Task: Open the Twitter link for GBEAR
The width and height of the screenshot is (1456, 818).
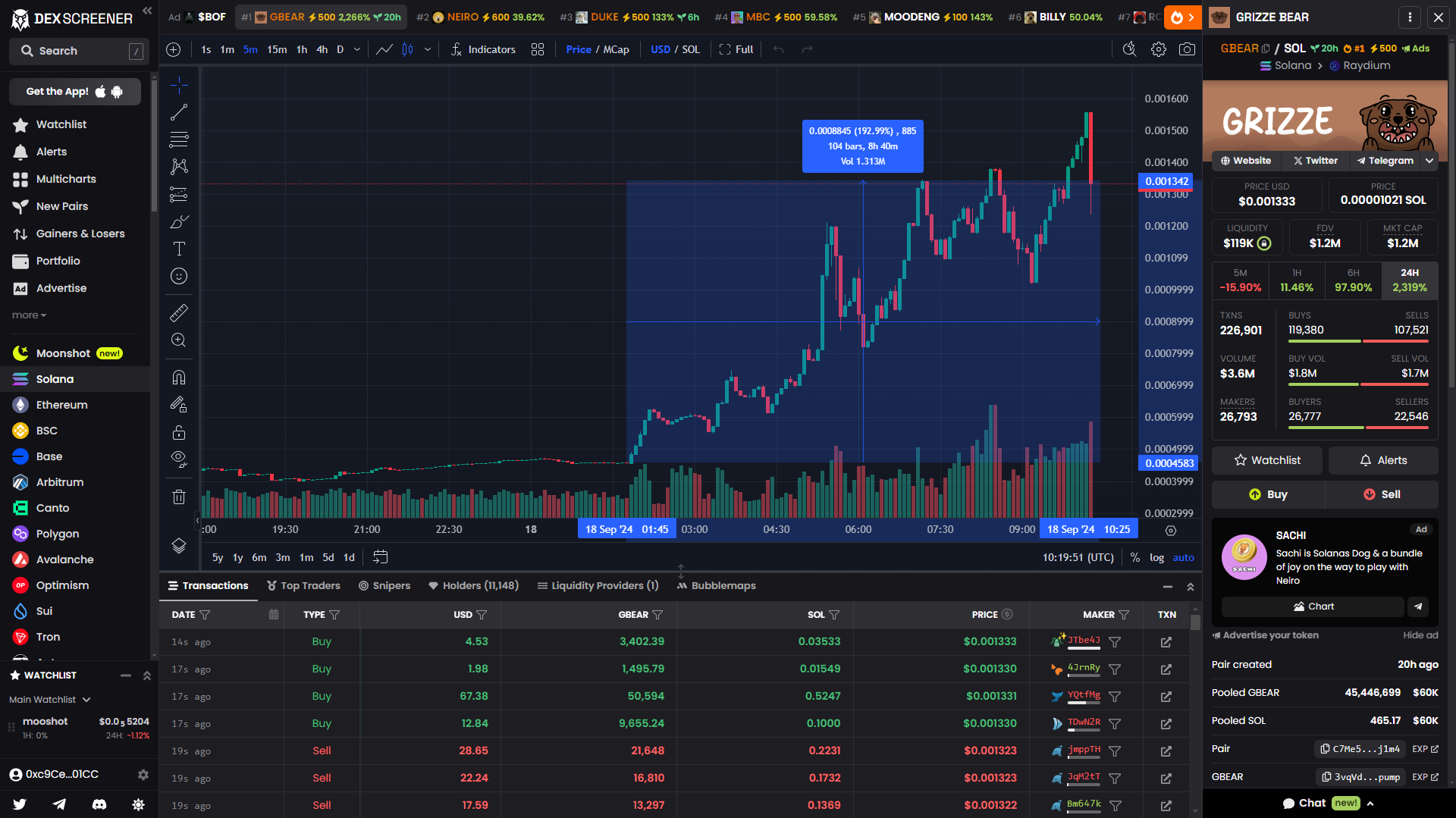Action: (x=1315, y=161)
